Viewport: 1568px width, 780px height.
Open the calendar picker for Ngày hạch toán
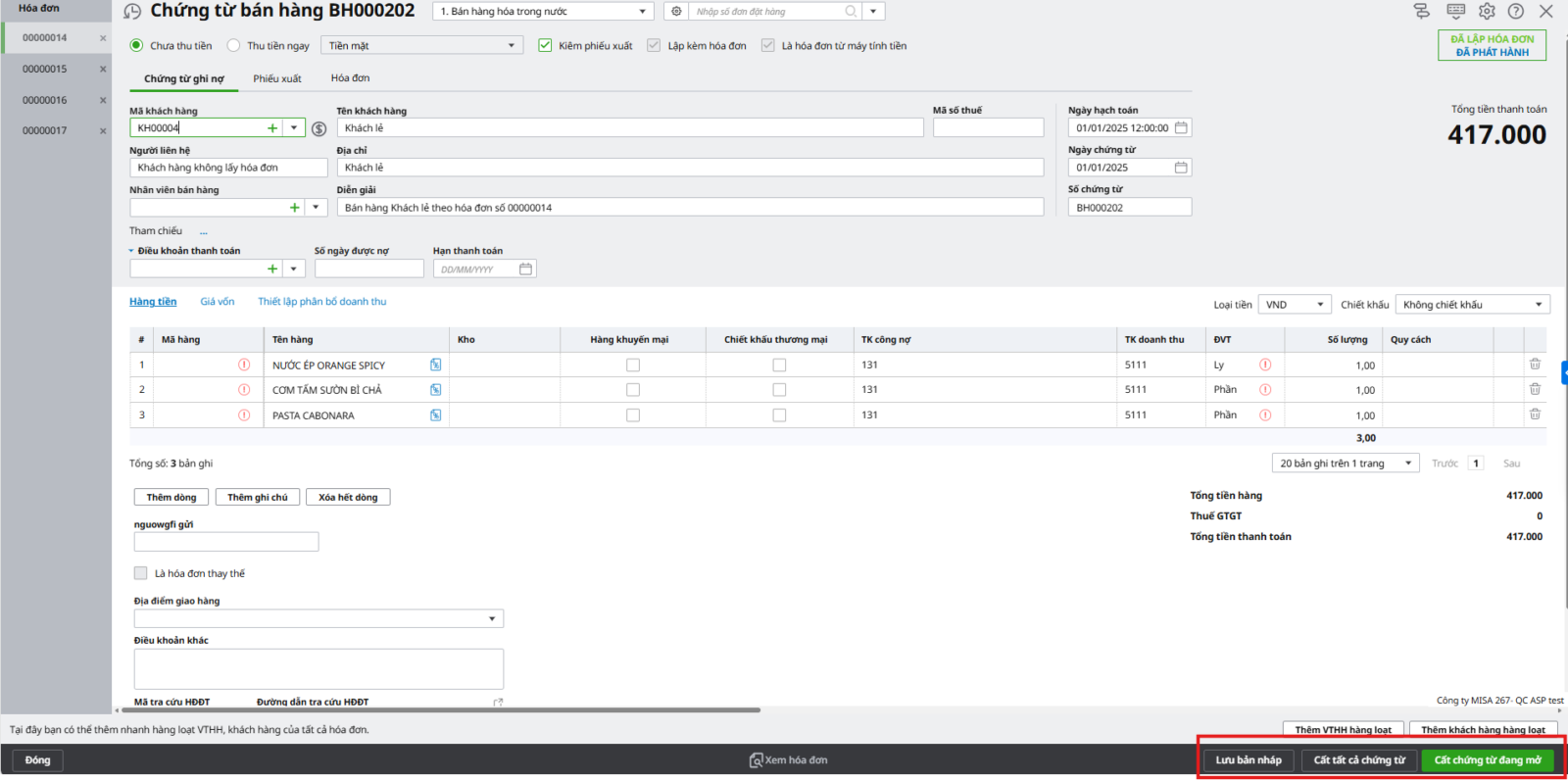point(1181,128)
